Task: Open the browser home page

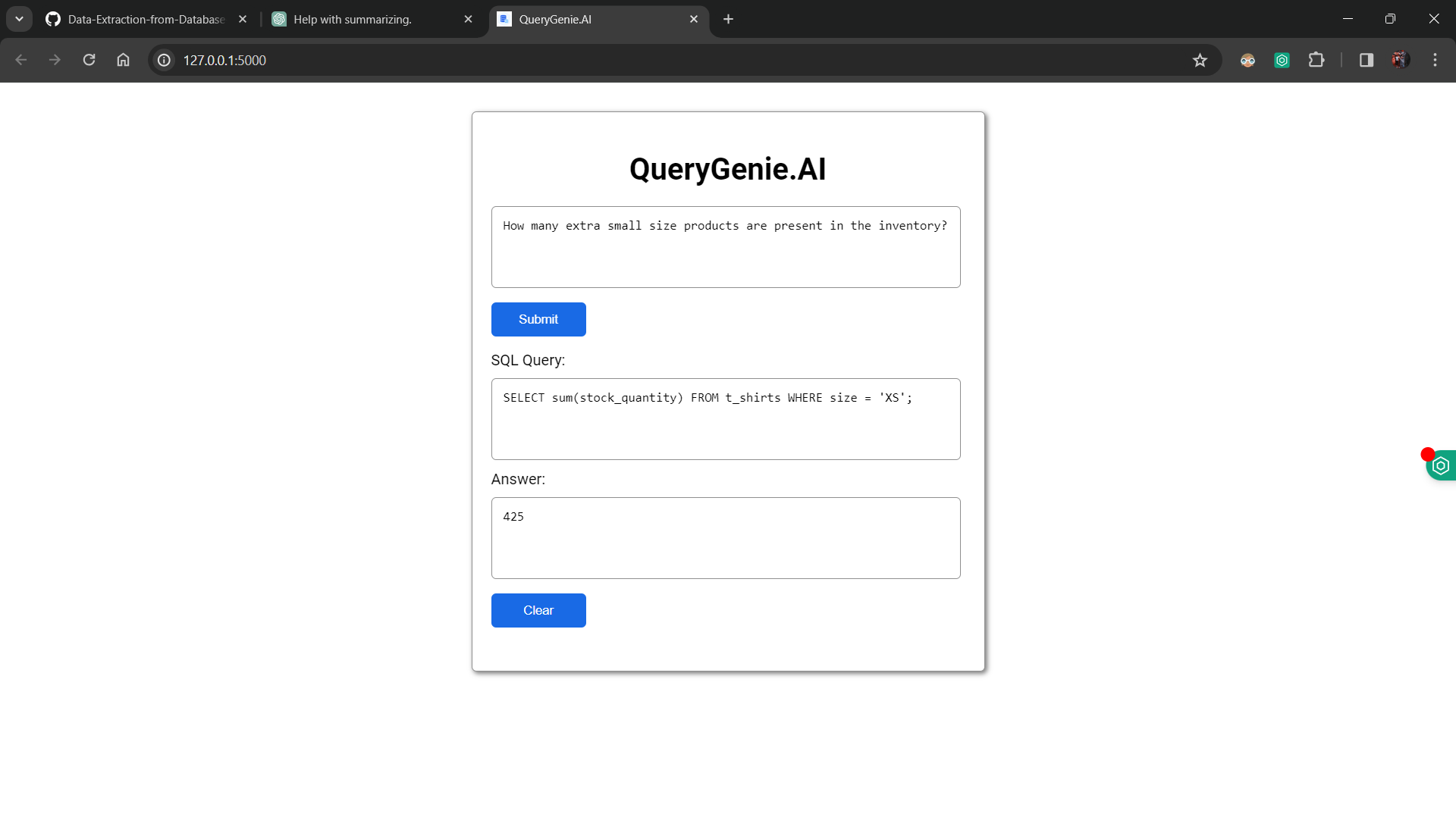Action: (x=123, y=60)
